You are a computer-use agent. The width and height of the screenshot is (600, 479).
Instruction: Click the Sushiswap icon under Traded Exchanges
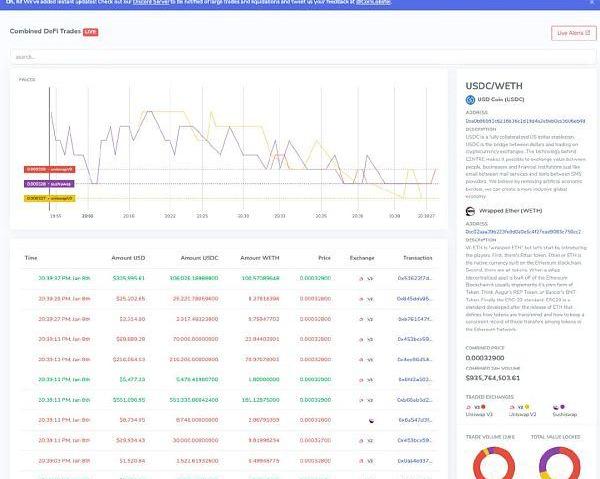pyautogui.click(x=556, y=407)
